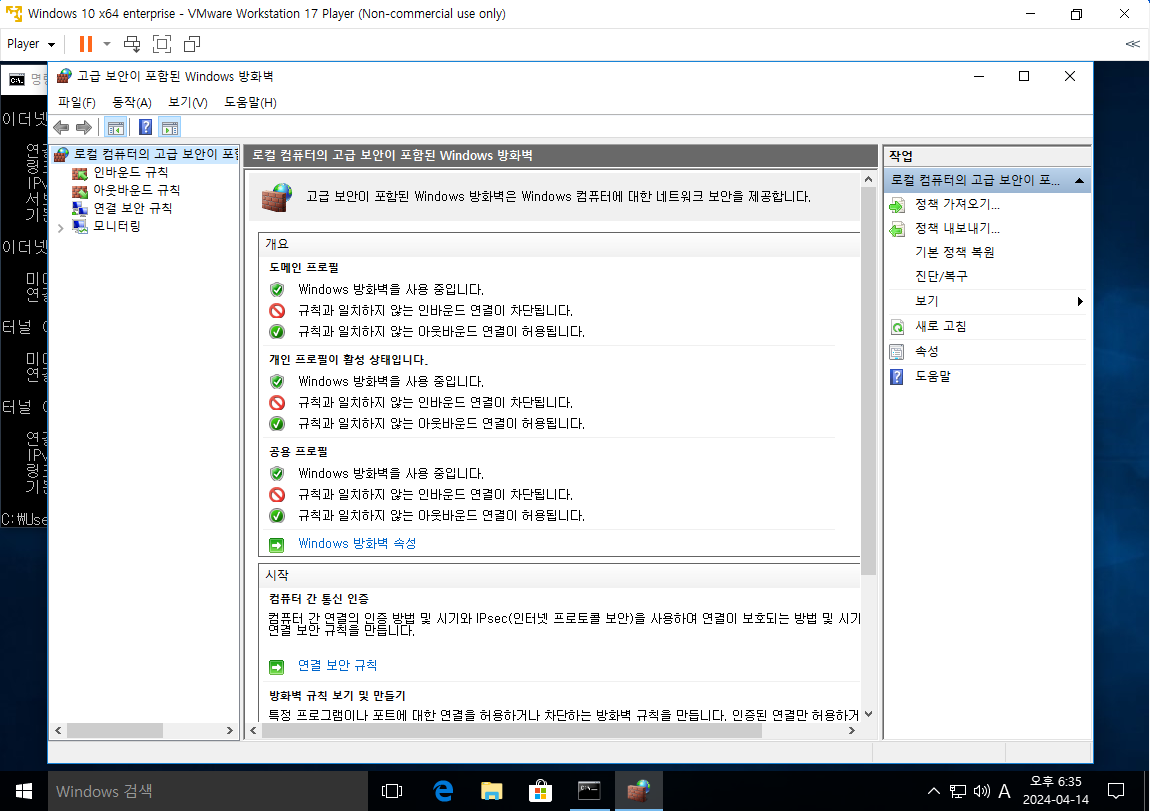Show hidden tray icons chevron
Viewport: 1150px width, 811px height.
pyautogui.click(x=934, y=791)
